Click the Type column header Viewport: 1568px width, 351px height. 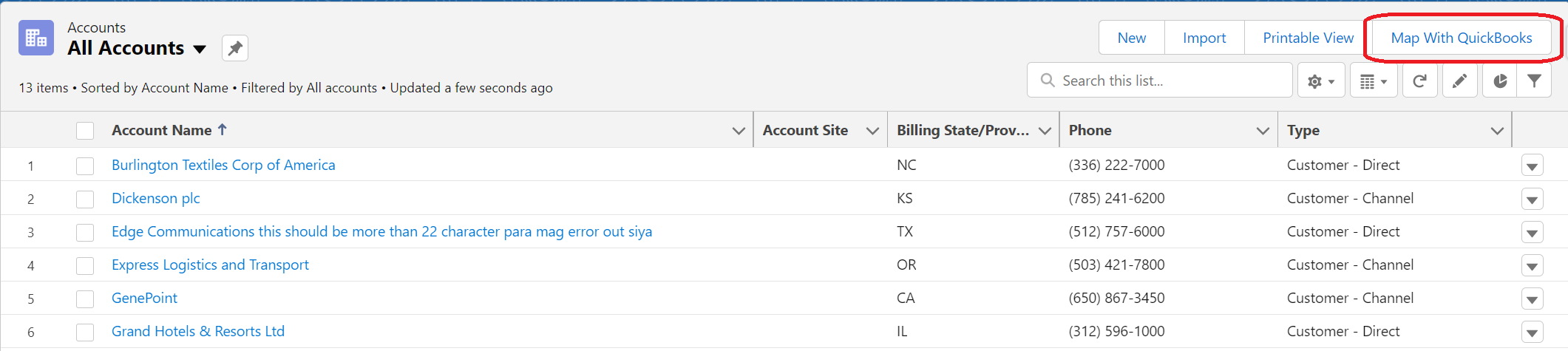pyautogui.click(x=1303, y=130)
